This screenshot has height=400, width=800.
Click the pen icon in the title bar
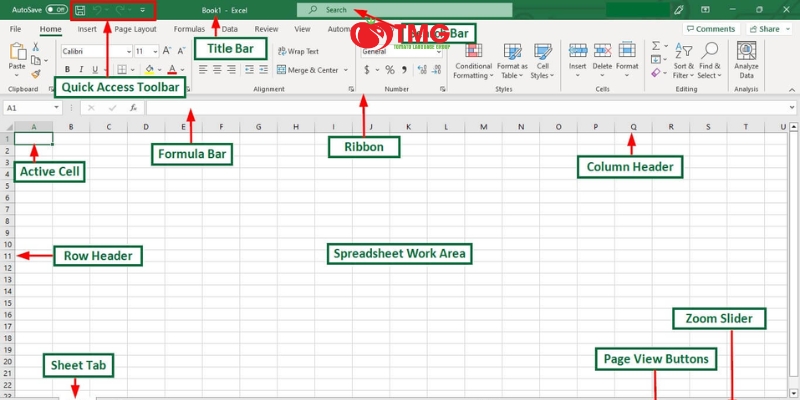pos(679,10)
